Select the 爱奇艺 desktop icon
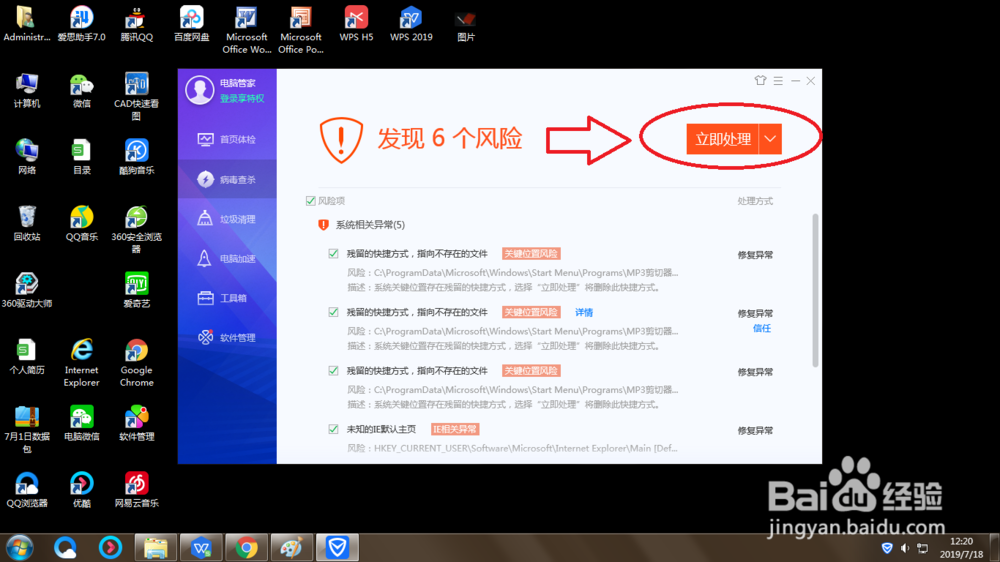The image size is (1000, 562). click(x=136, y=290)
